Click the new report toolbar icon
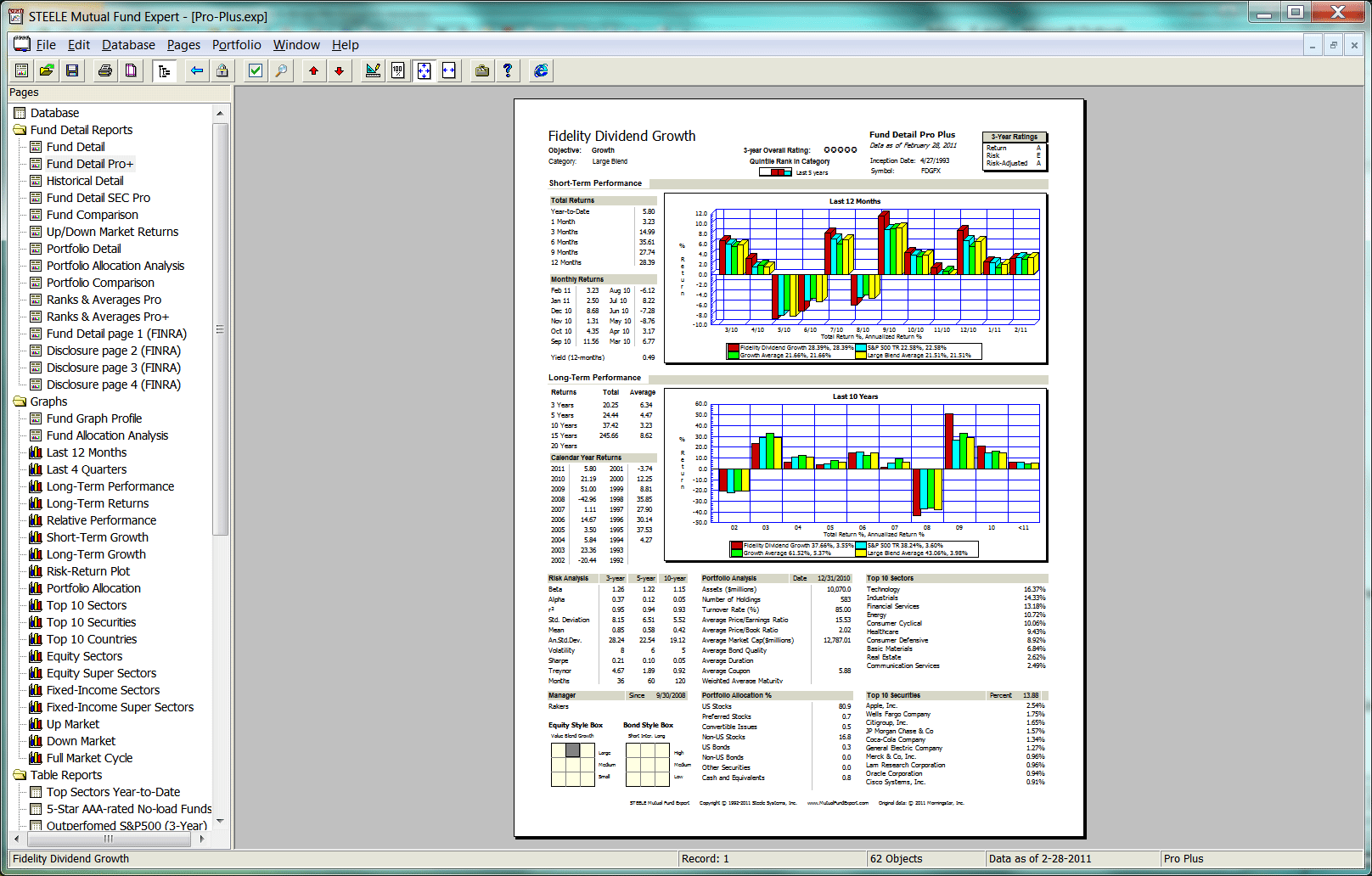The height and width of the screenshot is (876, 1372). 21,70
